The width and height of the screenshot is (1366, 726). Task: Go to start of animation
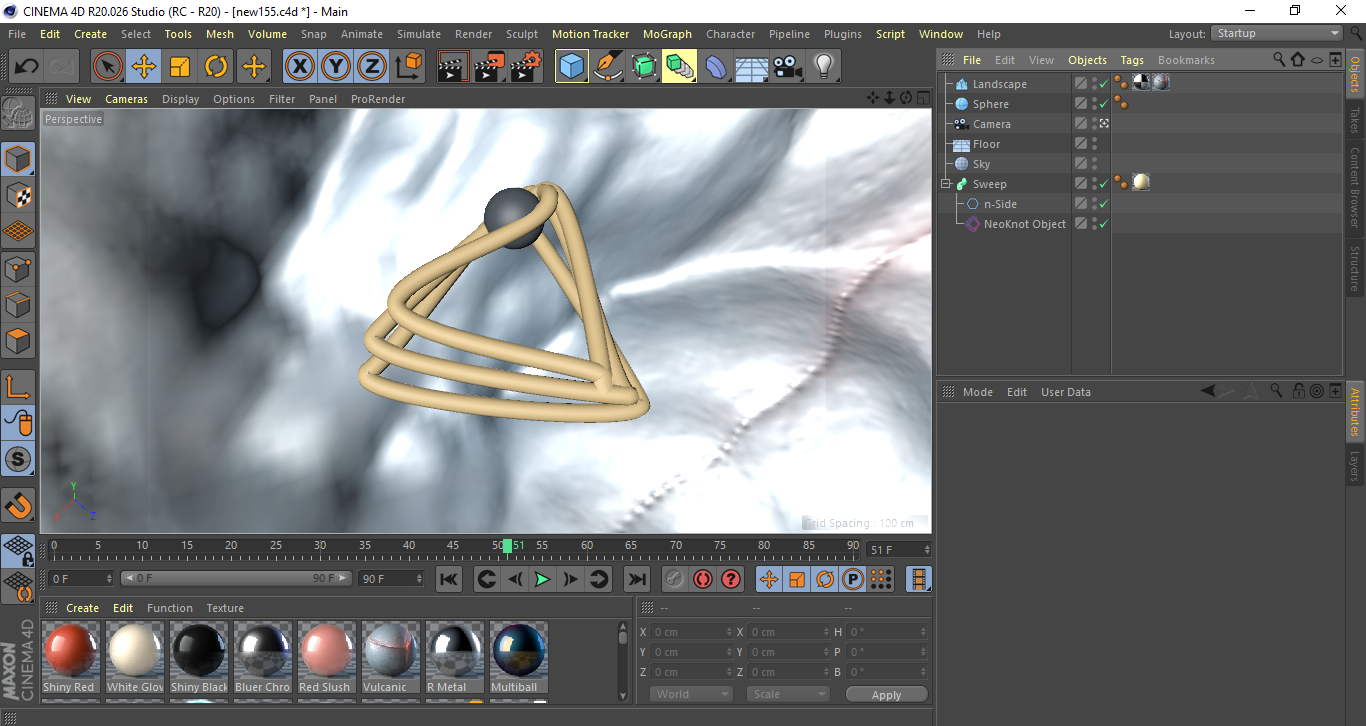pos(449,579)
